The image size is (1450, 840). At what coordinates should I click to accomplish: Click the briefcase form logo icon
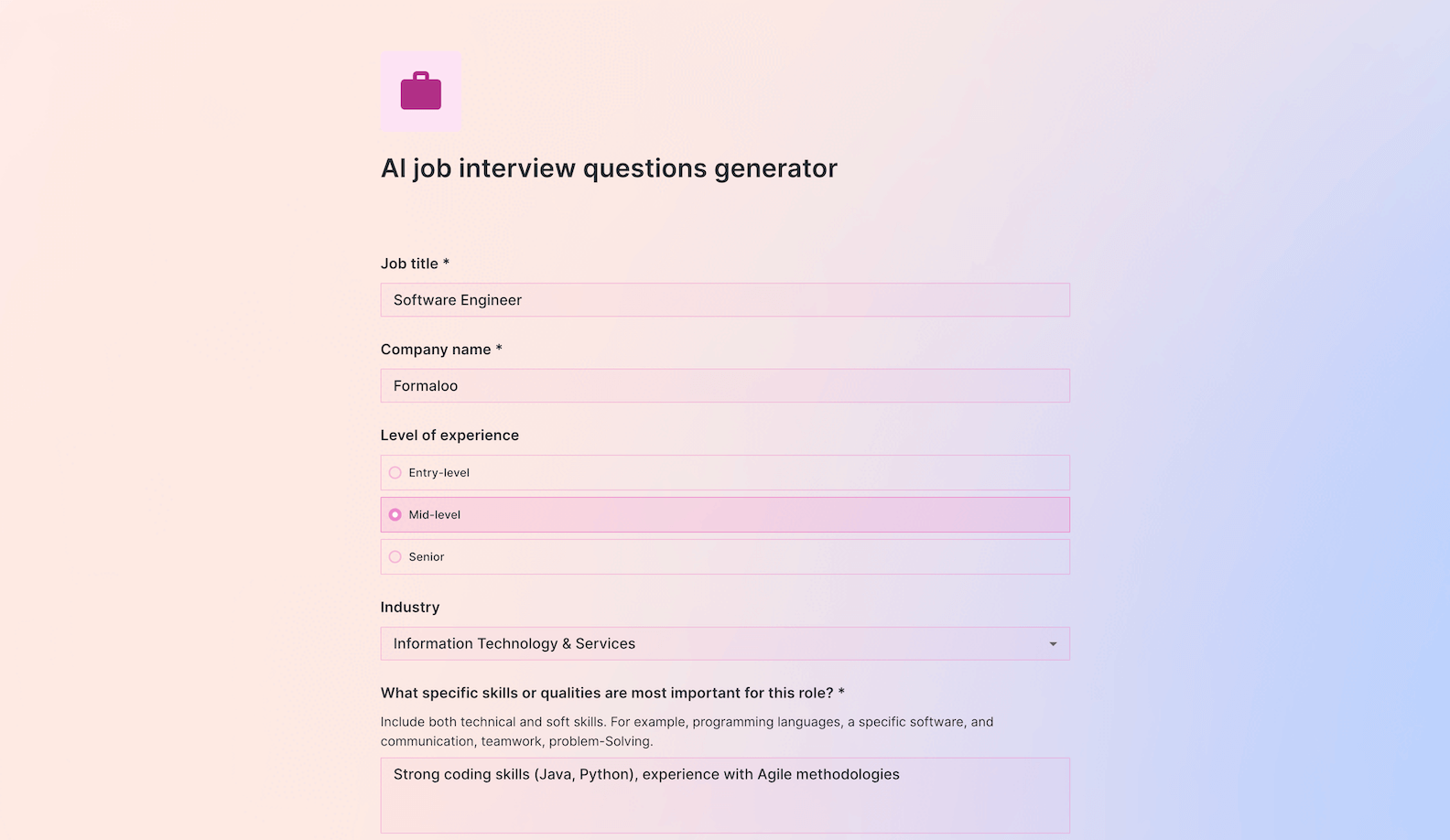[420, 91]
